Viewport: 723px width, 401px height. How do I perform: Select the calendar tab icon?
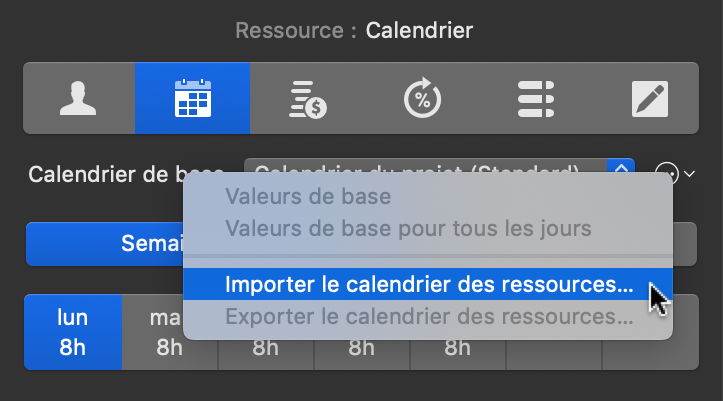(x=192, y=98)
